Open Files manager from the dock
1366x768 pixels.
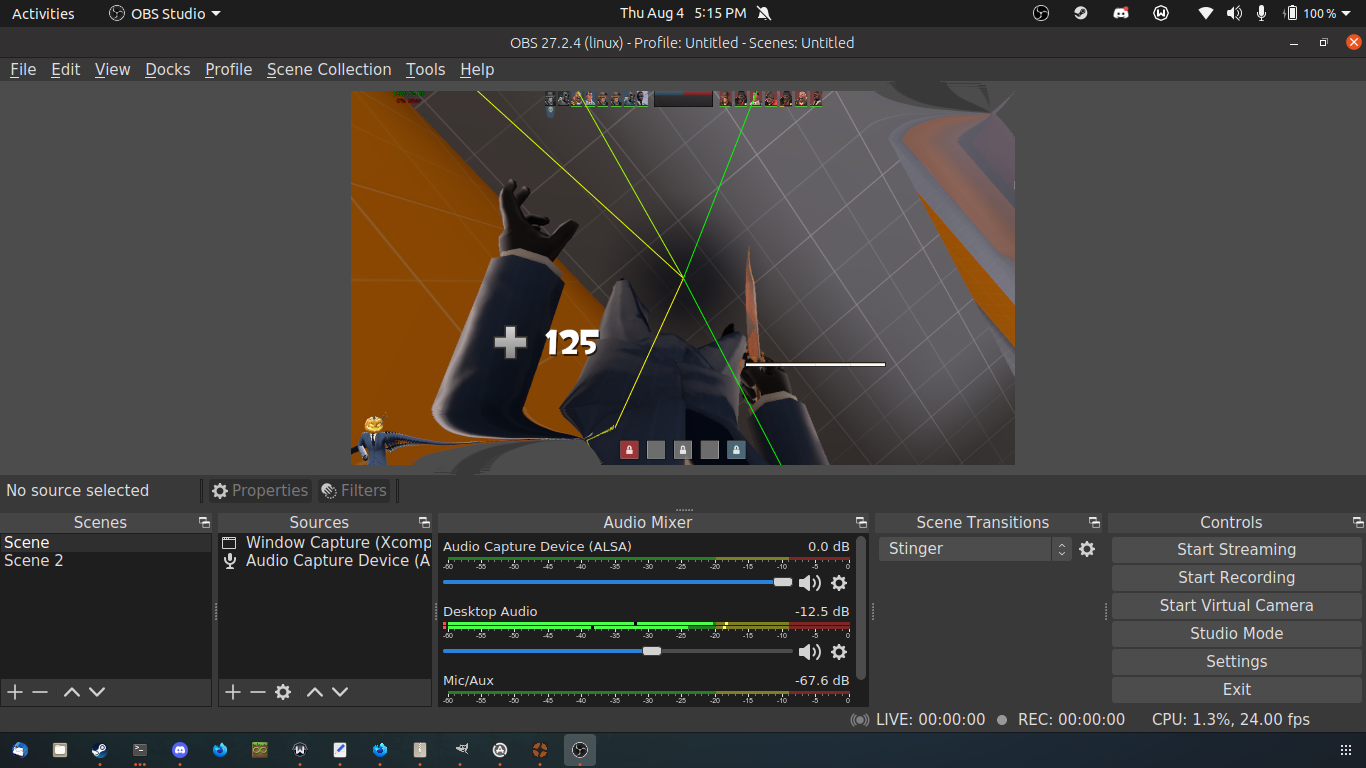(60, 750)
